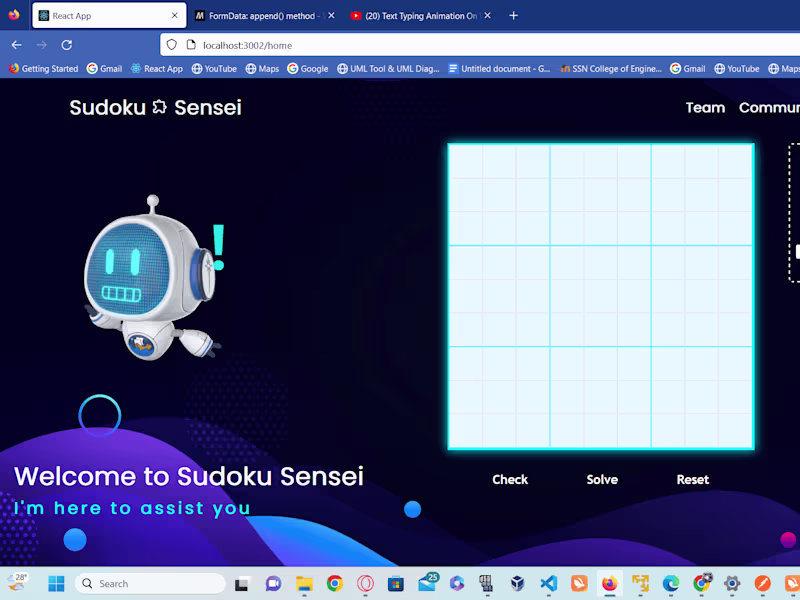Viewport: 800px width, 600px height.
Task: Open the first Gmail bookmark
Action: tap(105, 68)
